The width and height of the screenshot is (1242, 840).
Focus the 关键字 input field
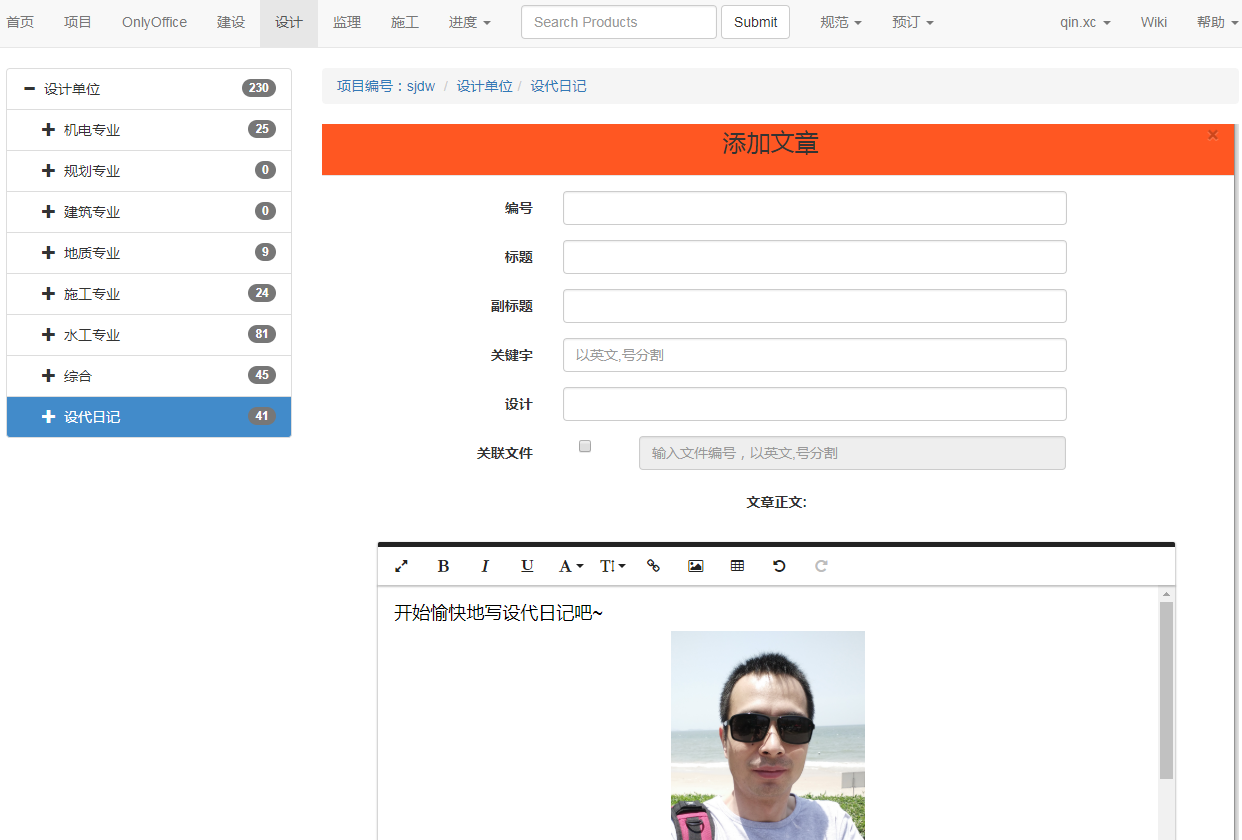[815, 355]
